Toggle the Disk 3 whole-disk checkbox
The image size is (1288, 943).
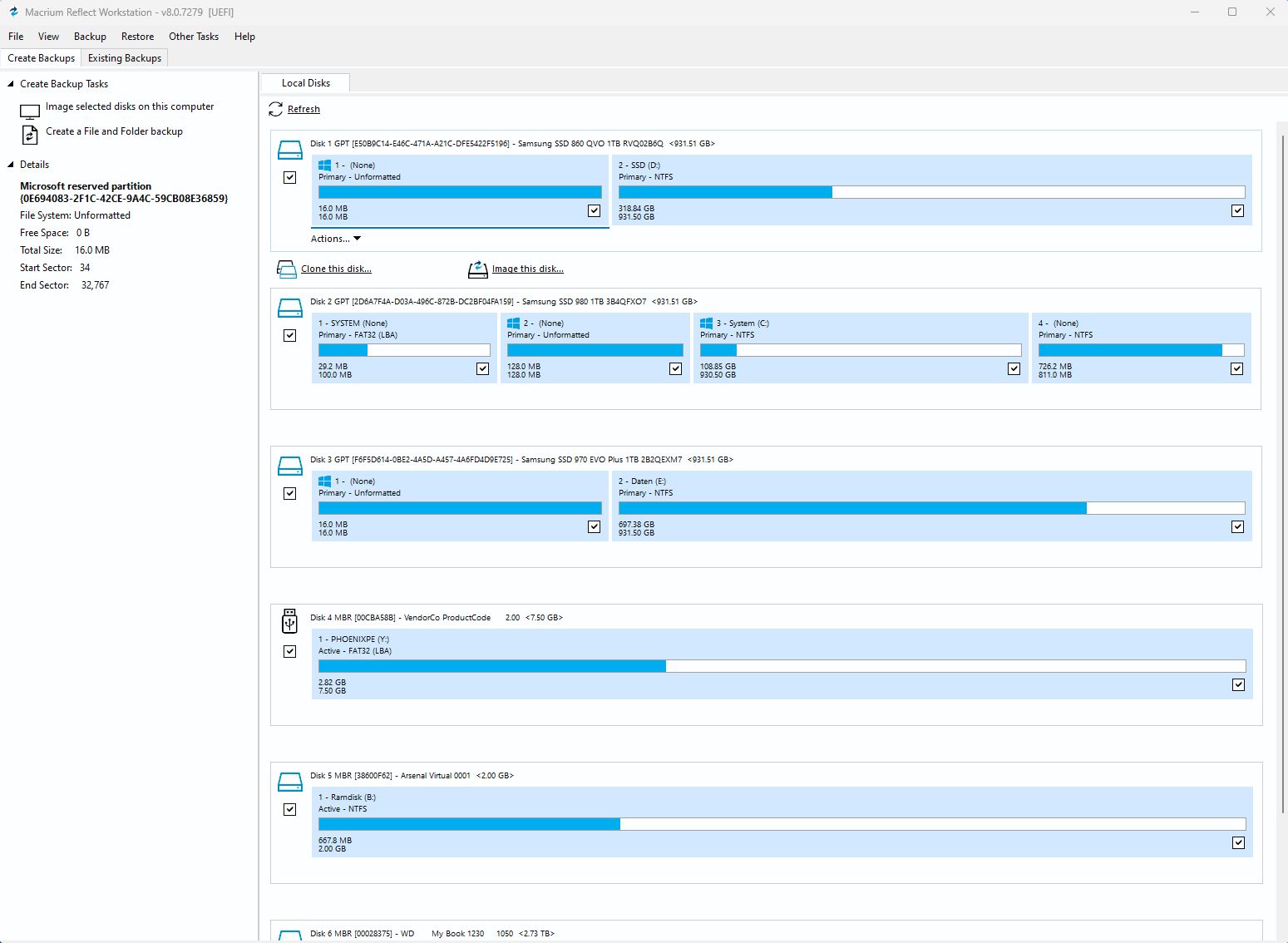point(289,493)
